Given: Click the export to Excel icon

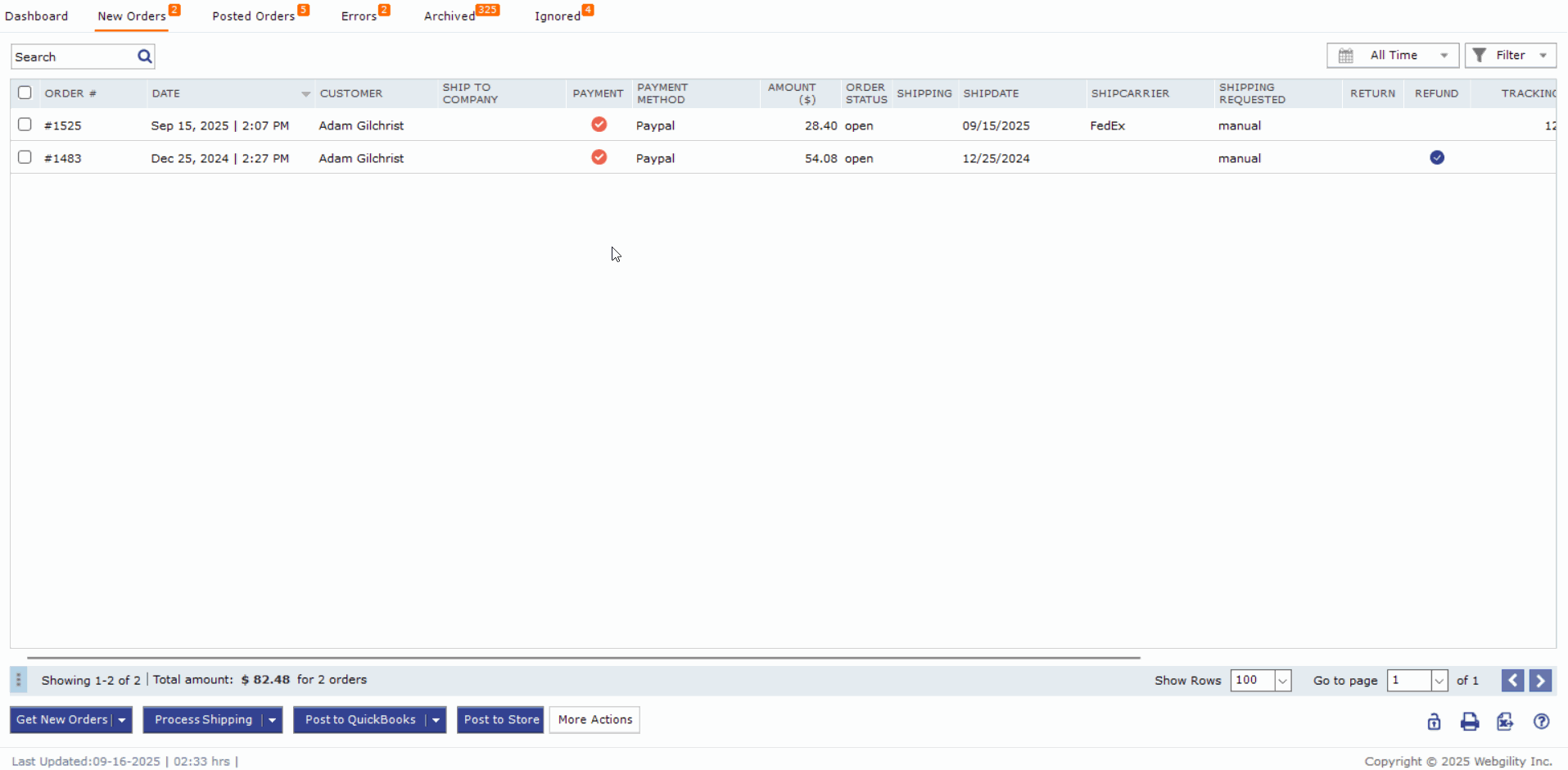Looking at the screenshot, I should (x=1505, y=722).
